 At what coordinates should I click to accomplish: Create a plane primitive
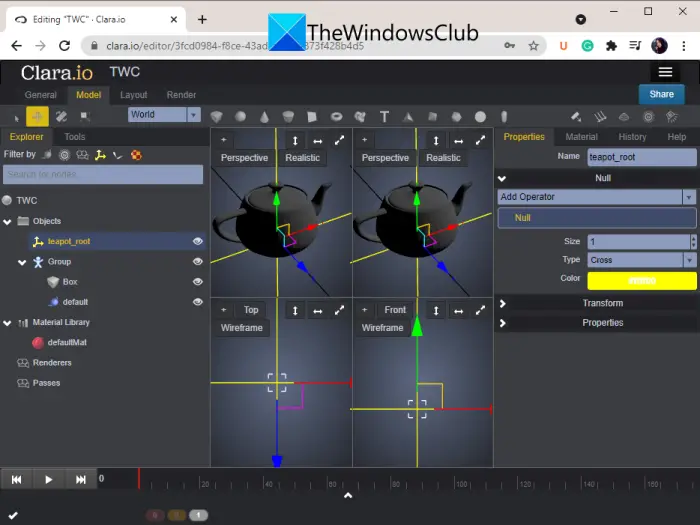[312, 117]
